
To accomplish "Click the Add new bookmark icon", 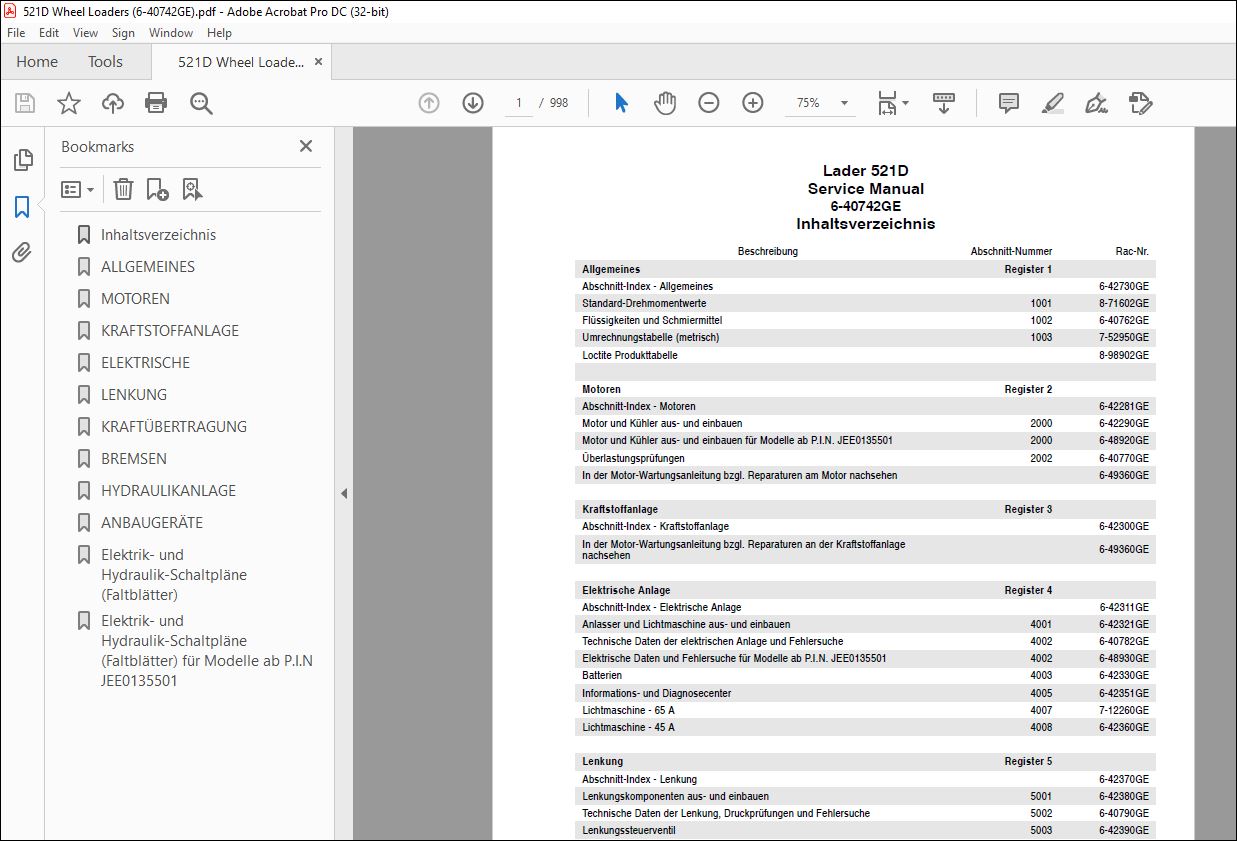I will coord(157,189).
